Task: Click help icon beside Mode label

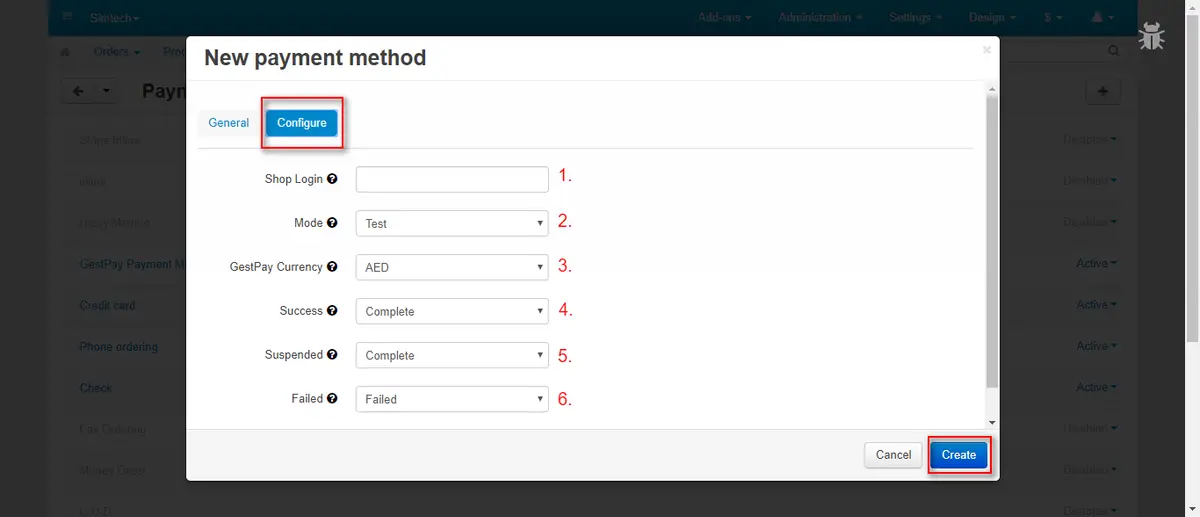Action: pos(332,223)
